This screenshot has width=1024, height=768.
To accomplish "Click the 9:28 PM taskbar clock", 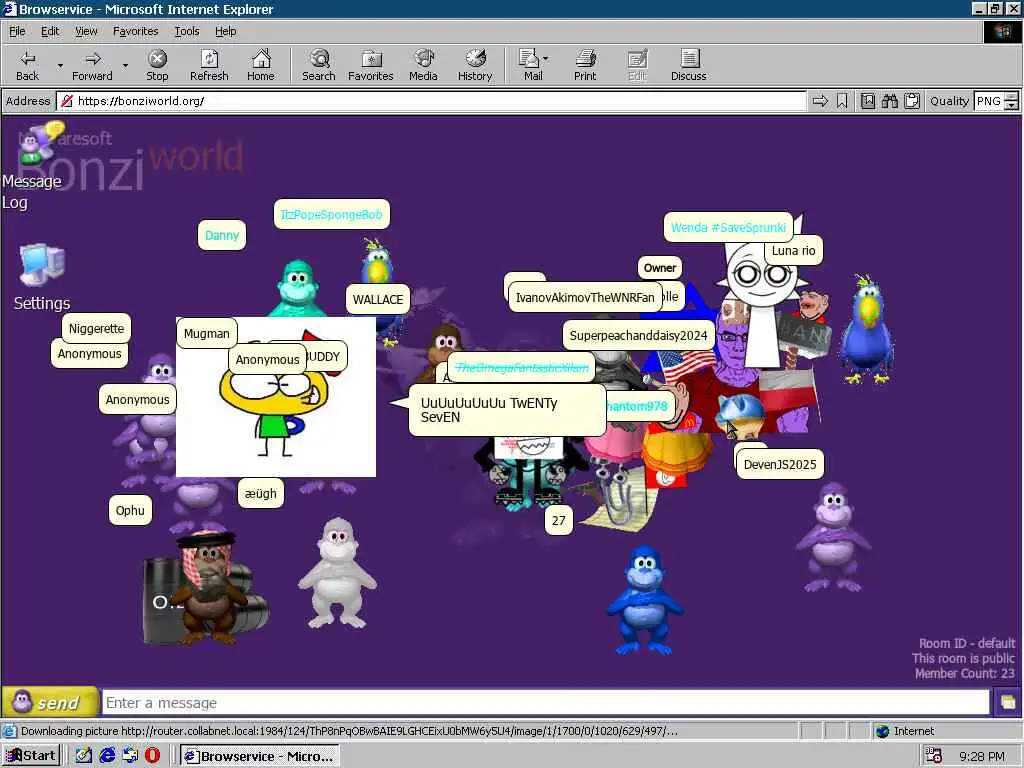I will [x=982, y=756].
